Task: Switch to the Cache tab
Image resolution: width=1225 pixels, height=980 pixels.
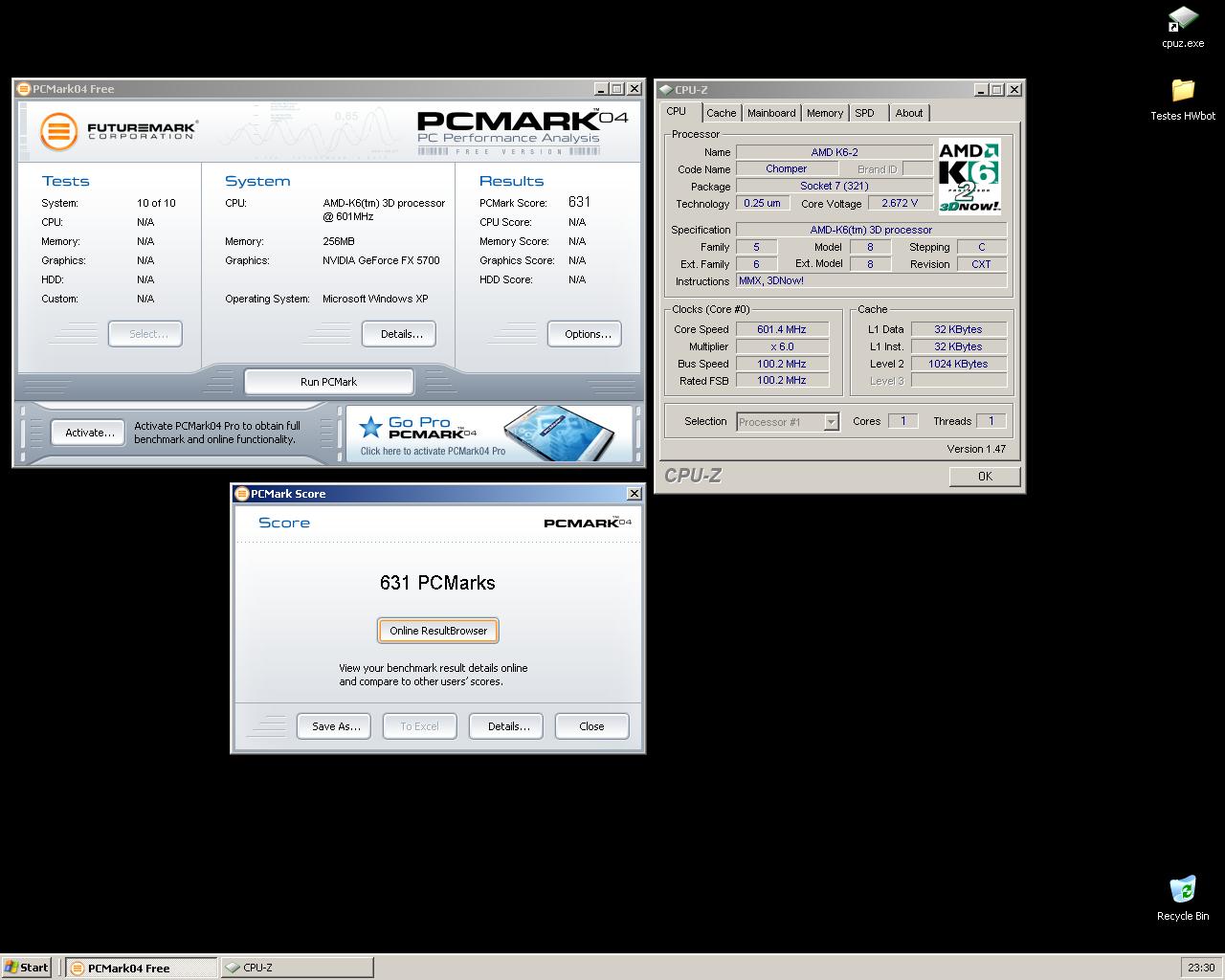Action: (x=722, y=113)
